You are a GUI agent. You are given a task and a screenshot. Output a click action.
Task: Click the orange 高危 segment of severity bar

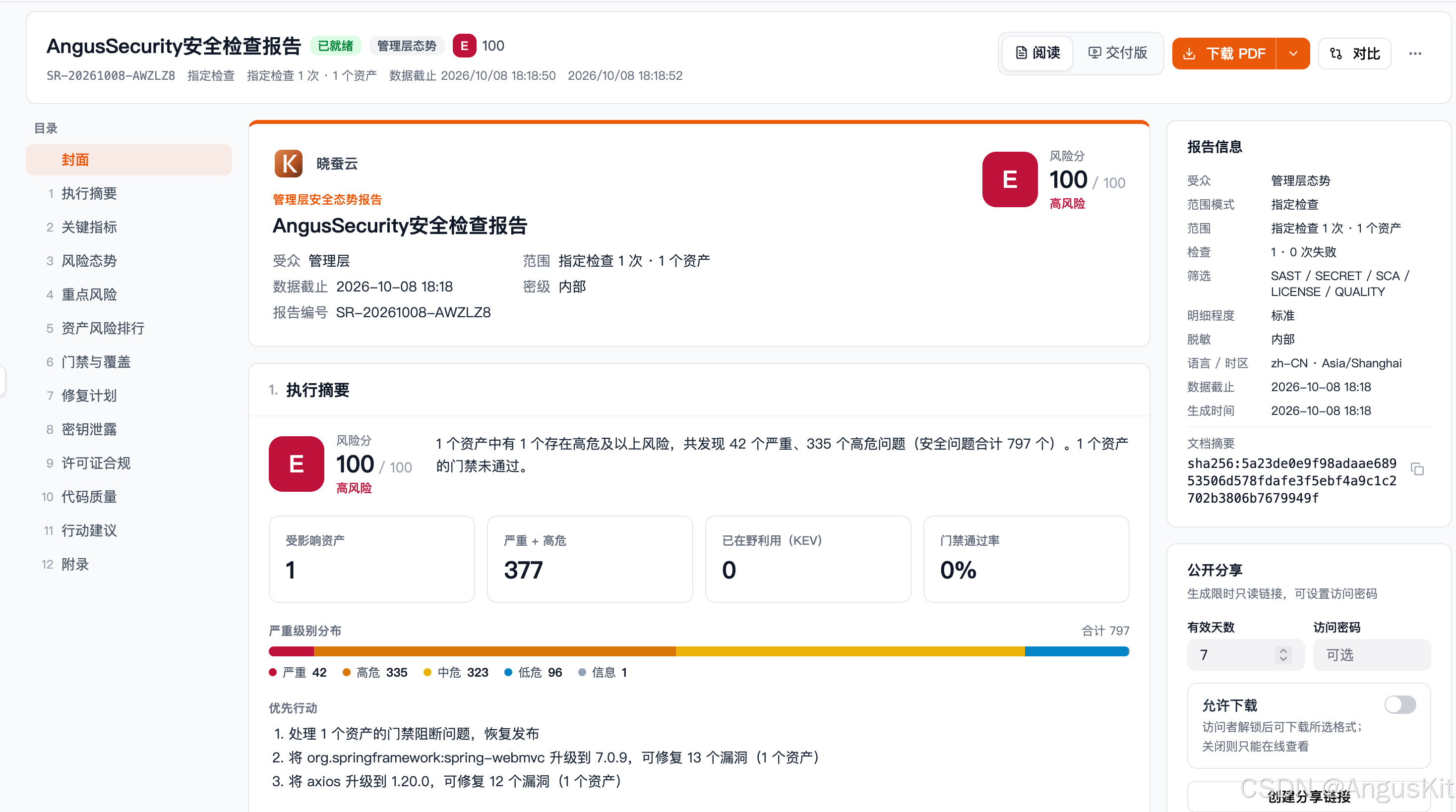coord(494,651)
